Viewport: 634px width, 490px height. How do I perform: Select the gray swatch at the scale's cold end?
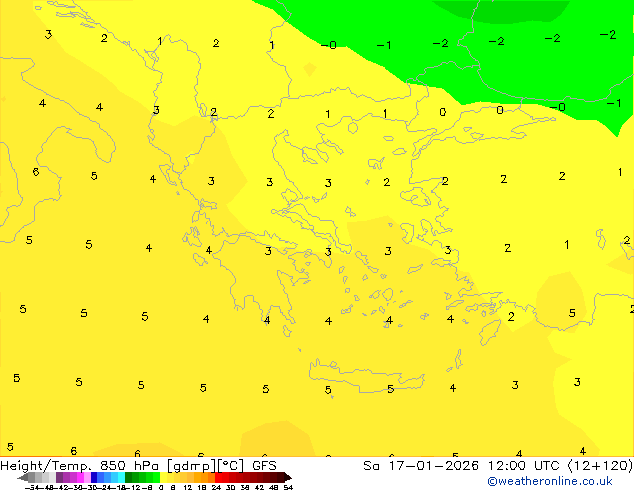32,477
